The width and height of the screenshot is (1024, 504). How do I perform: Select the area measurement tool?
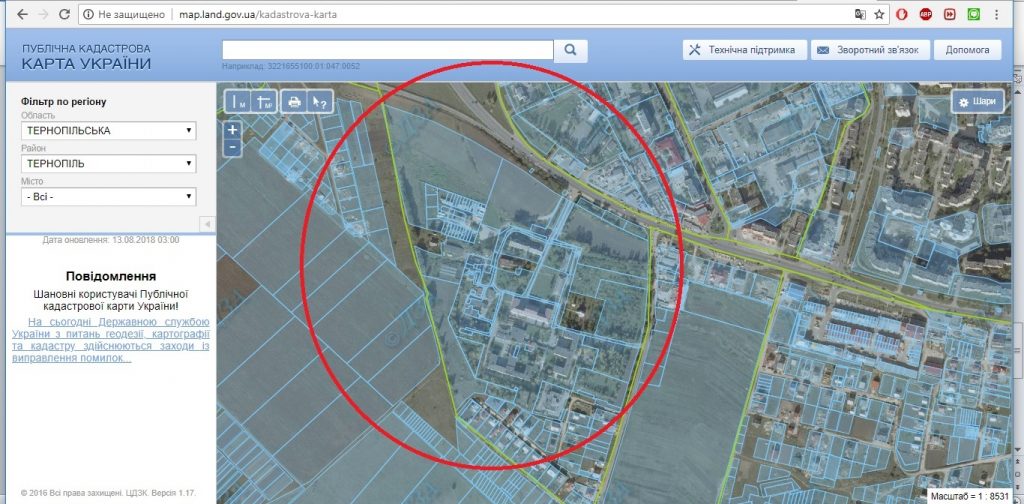264,101
